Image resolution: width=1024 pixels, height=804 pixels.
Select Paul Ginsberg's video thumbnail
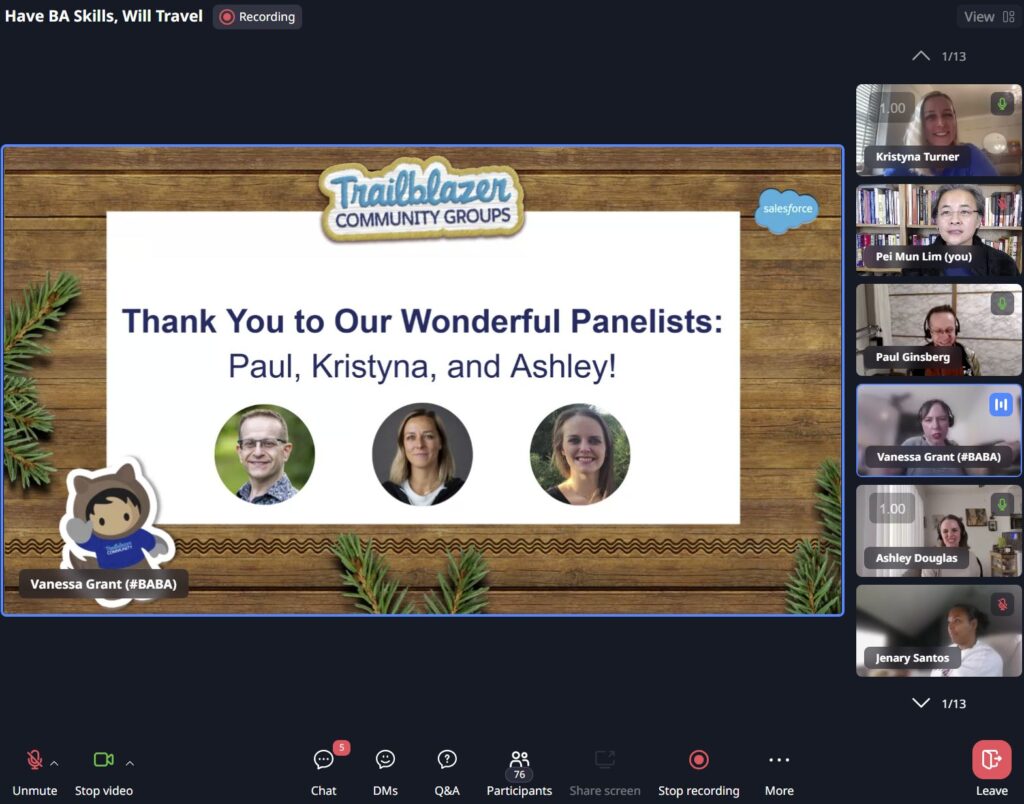[938, 330]
